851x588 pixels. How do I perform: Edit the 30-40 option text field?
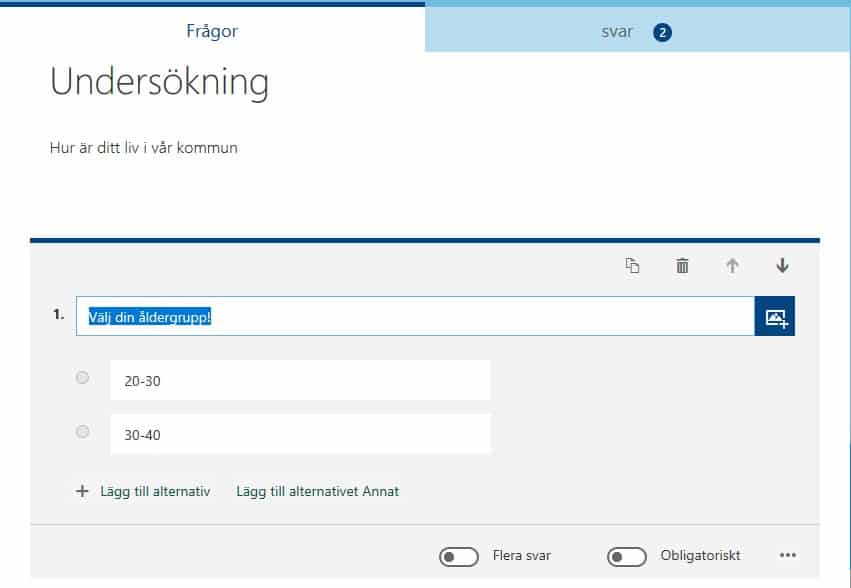300,434
